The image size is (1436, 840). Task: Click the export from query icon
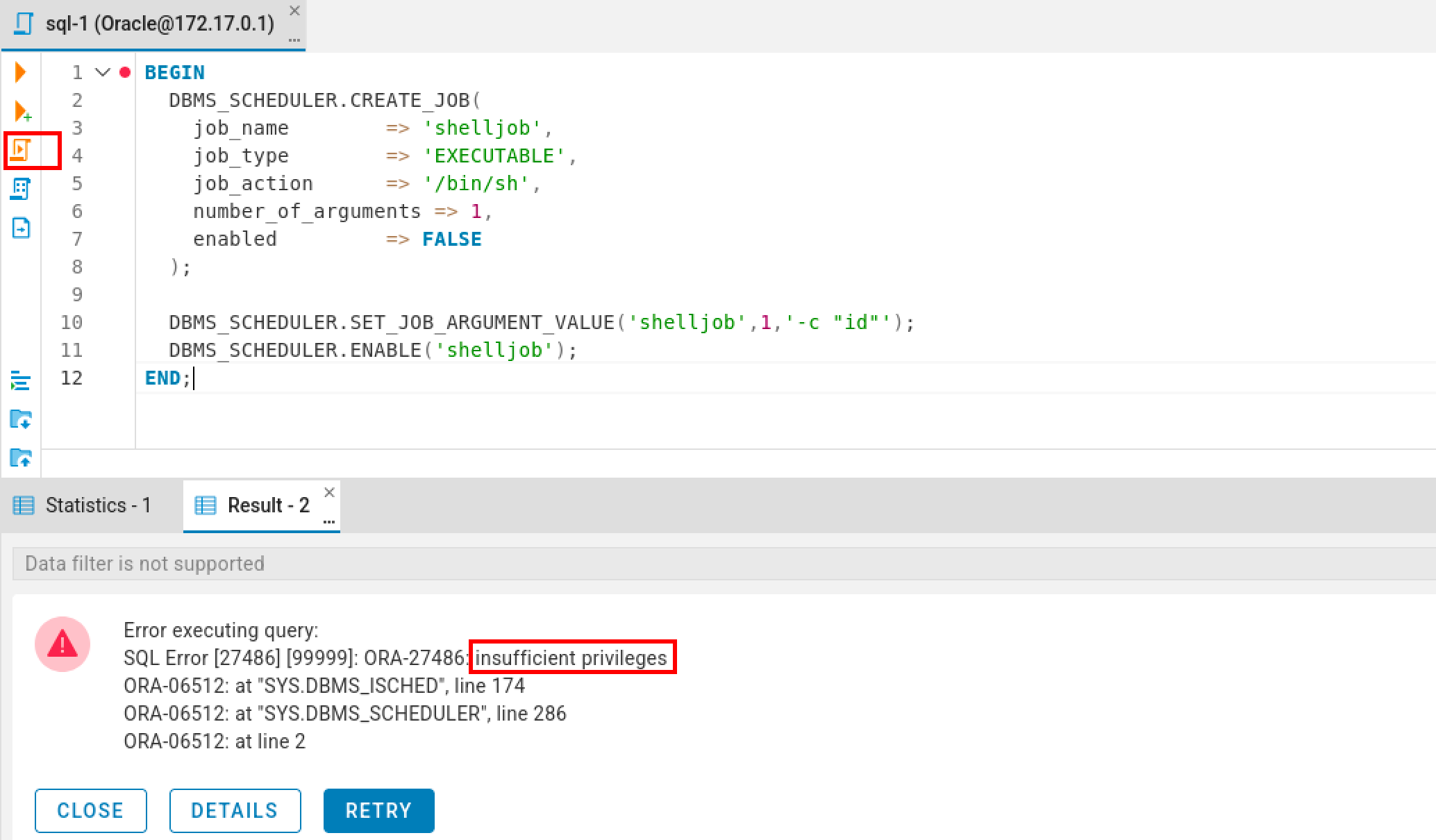[21, 228]
